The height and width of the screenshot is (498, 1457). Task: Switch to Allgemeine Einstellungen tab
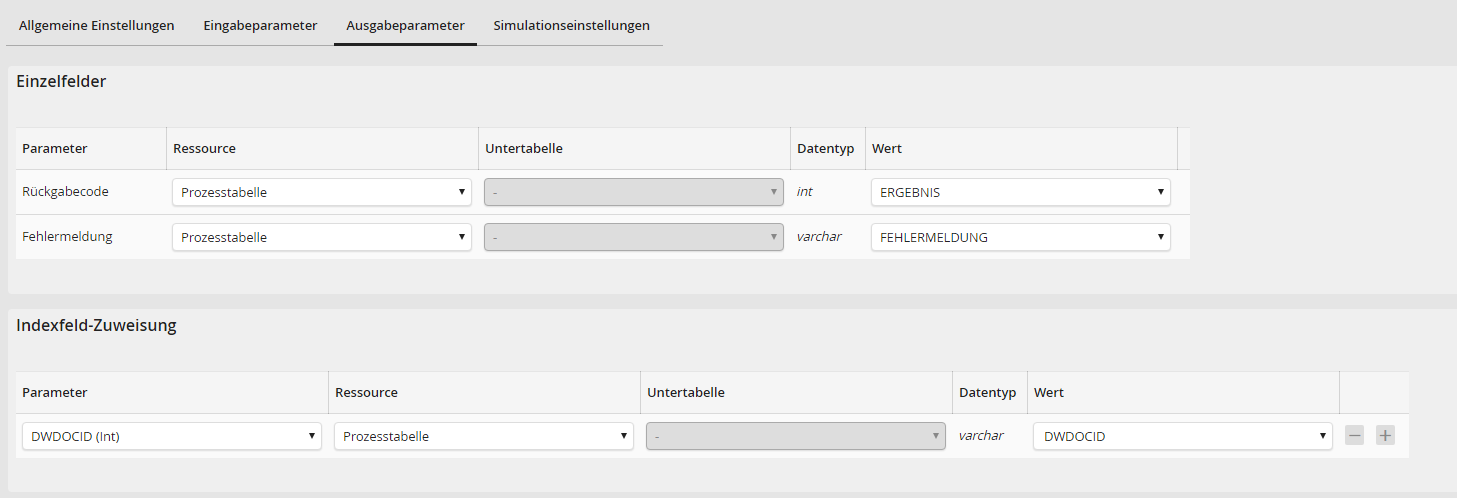click(96, 25)
